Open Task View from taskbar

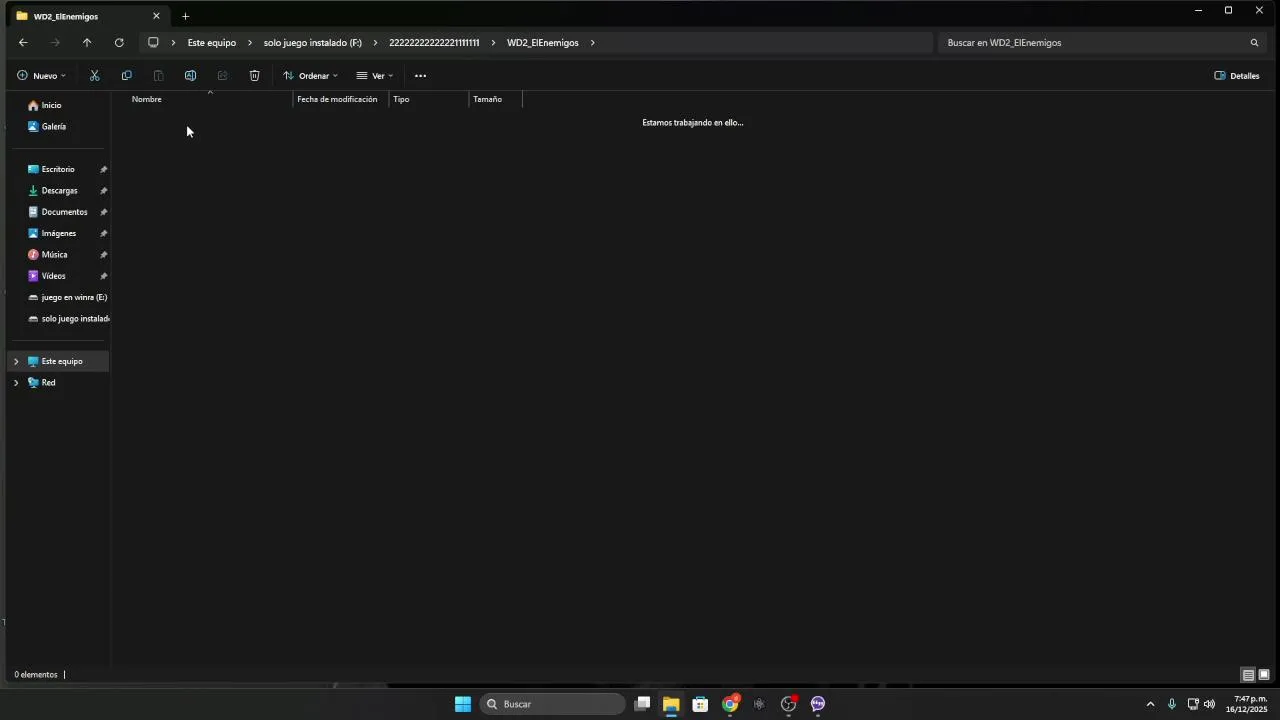(x=643, y=704)
